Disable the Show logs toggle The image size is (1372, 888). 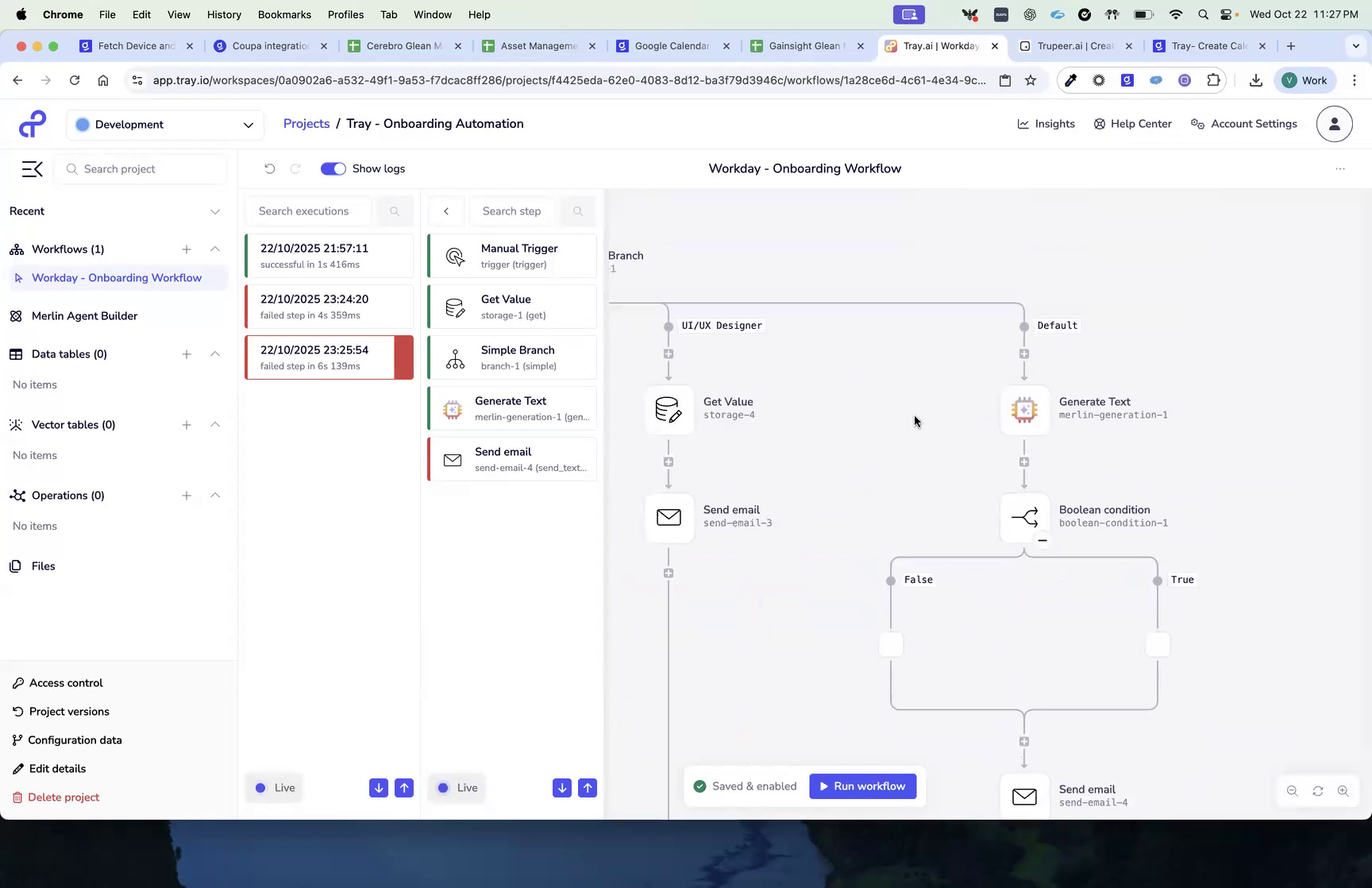pyautogui.click(x=333, y=168)
